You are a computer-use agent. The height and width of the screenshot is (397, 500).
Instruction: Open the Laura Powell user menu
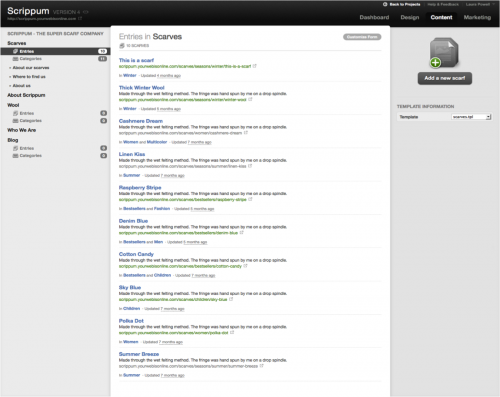click(479, 4)
